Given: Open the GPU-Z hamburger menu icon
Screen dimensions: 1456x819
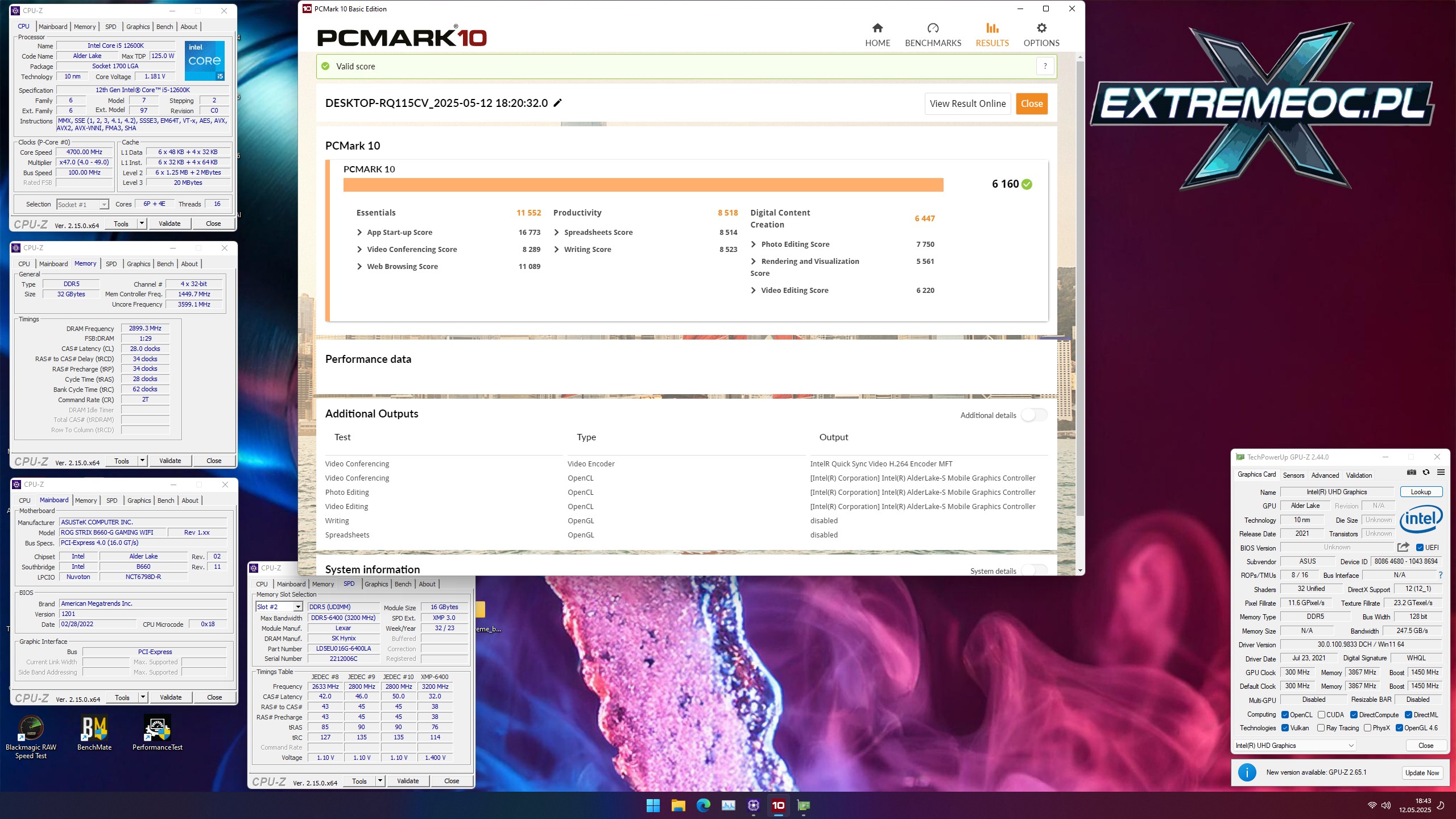Looking at the screenshot, I should [x=1441, y=472].
